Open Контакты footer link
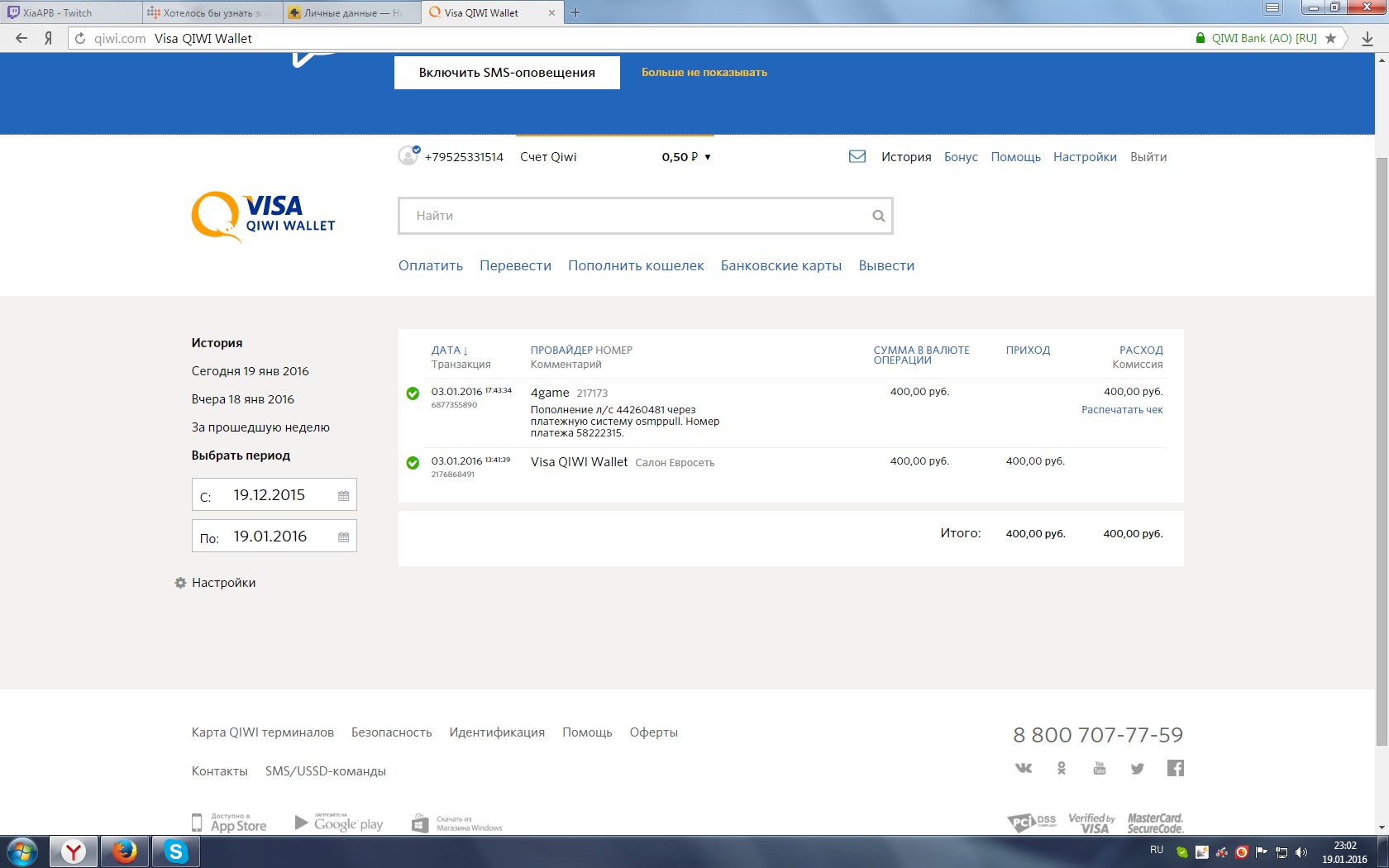 point(220,771)
